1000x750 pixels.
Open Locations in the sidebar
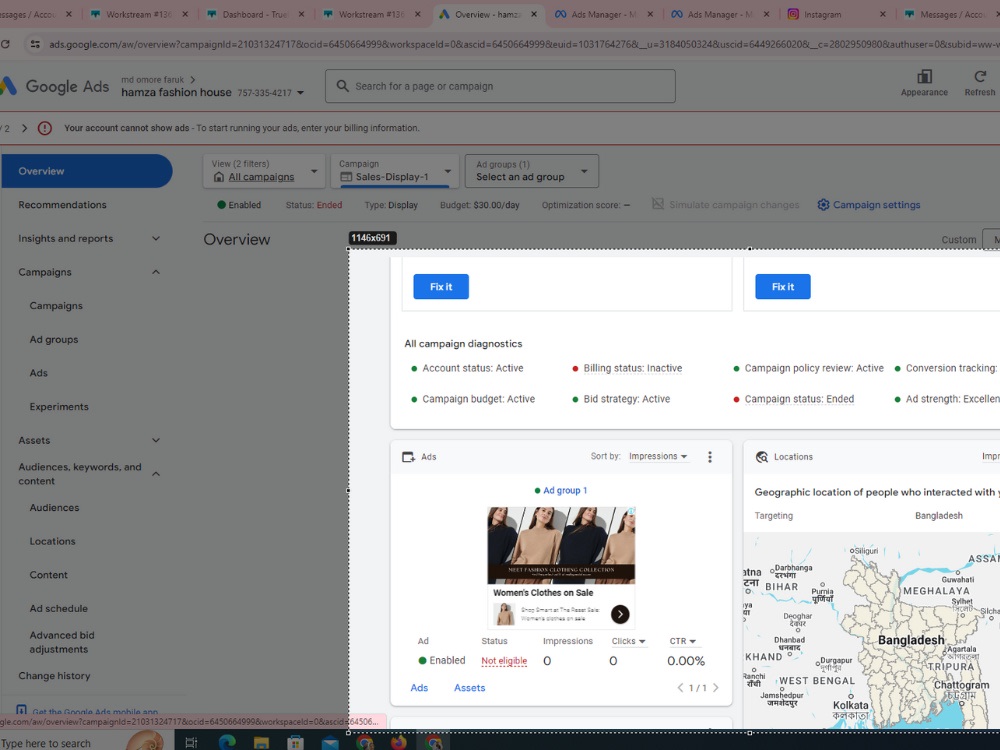[x=52, y=541]
